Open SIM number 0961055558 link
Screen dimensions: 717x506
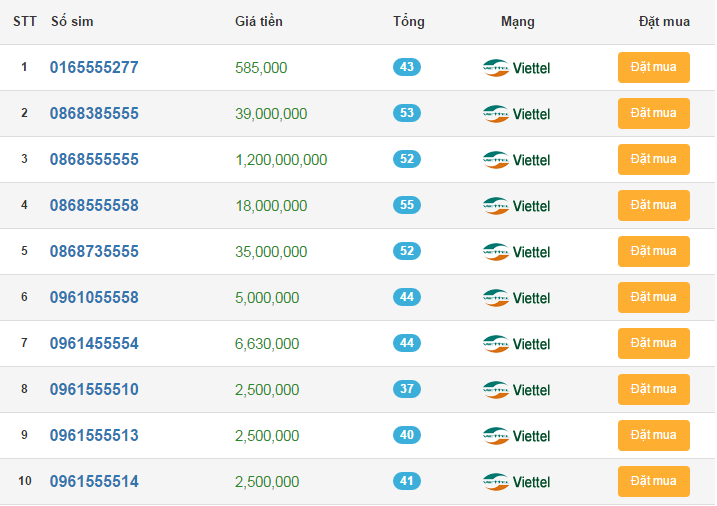(x=94, y=298)
